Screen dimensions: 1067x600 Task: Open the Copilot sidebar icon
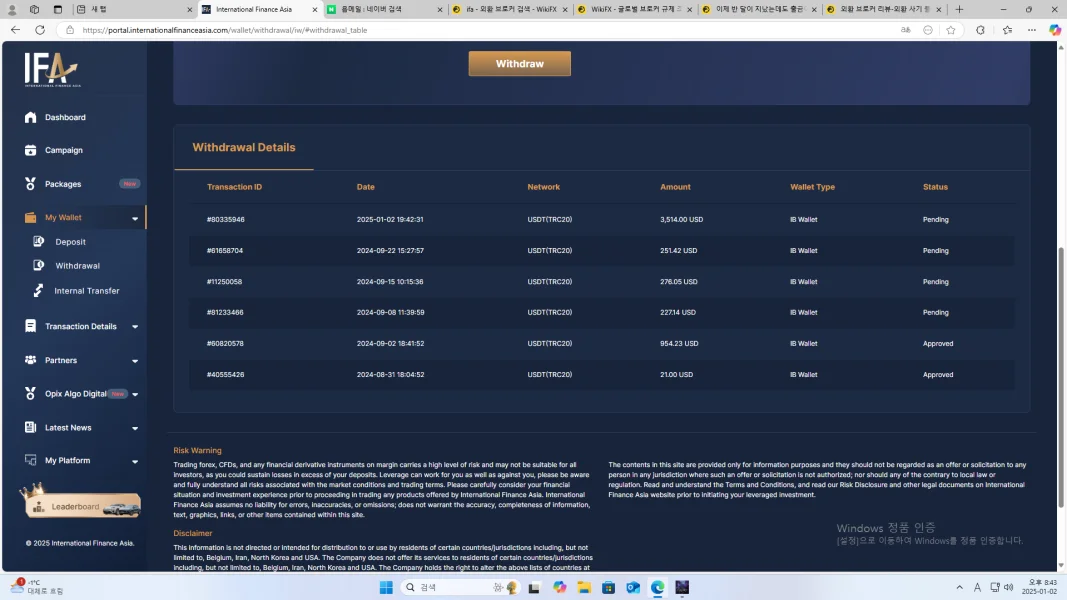[x=1055, y=30]
